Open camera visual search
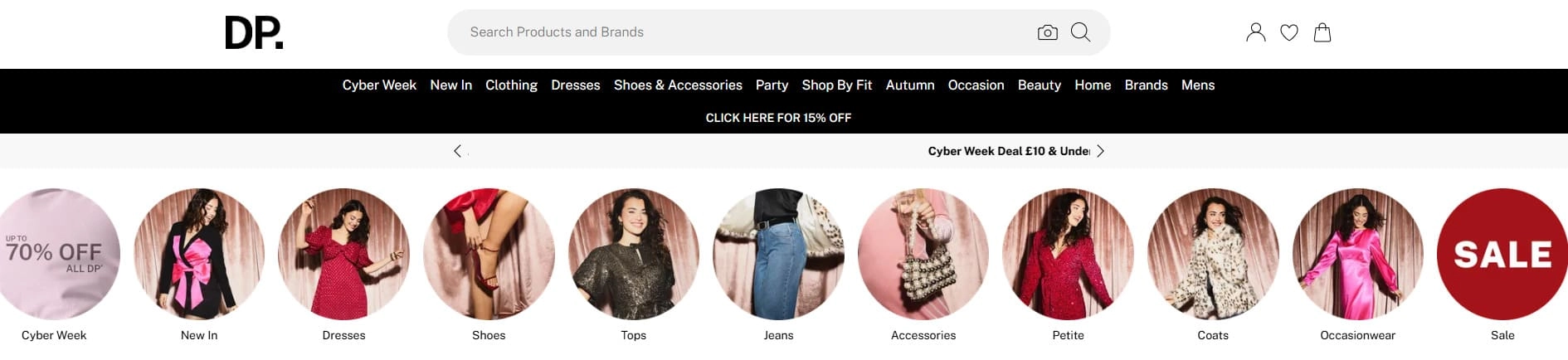 tap(1047, 32)
